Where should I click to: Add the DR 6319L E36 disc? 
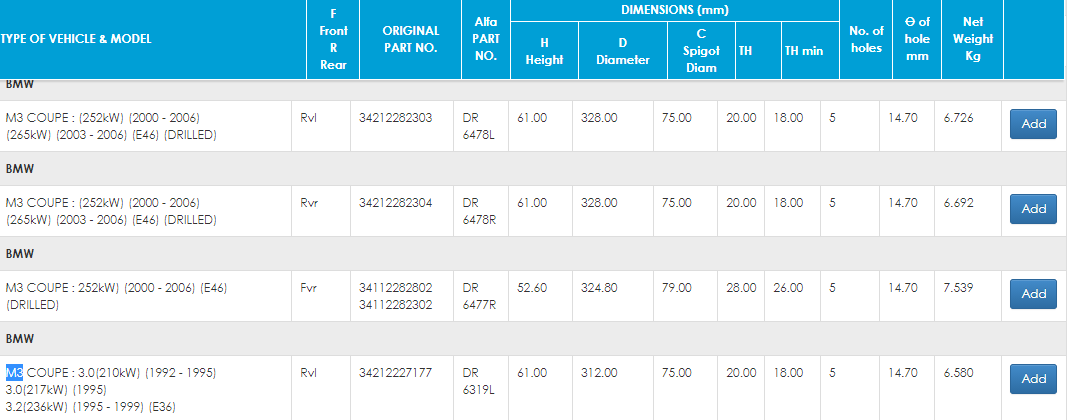point(1033,379)
